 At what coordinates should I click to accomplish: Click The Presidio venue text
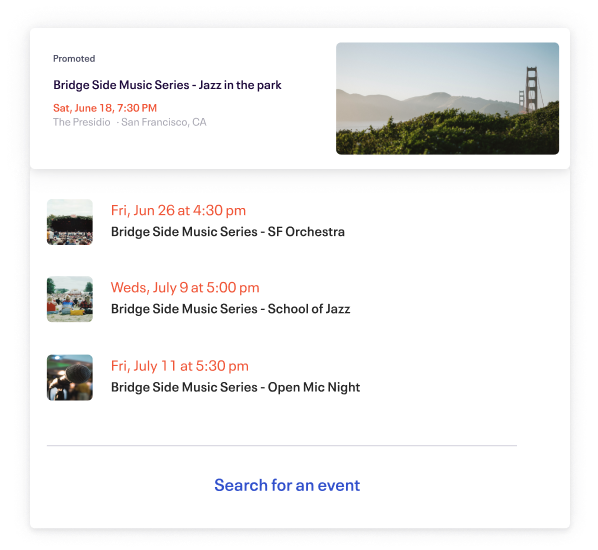82,122
